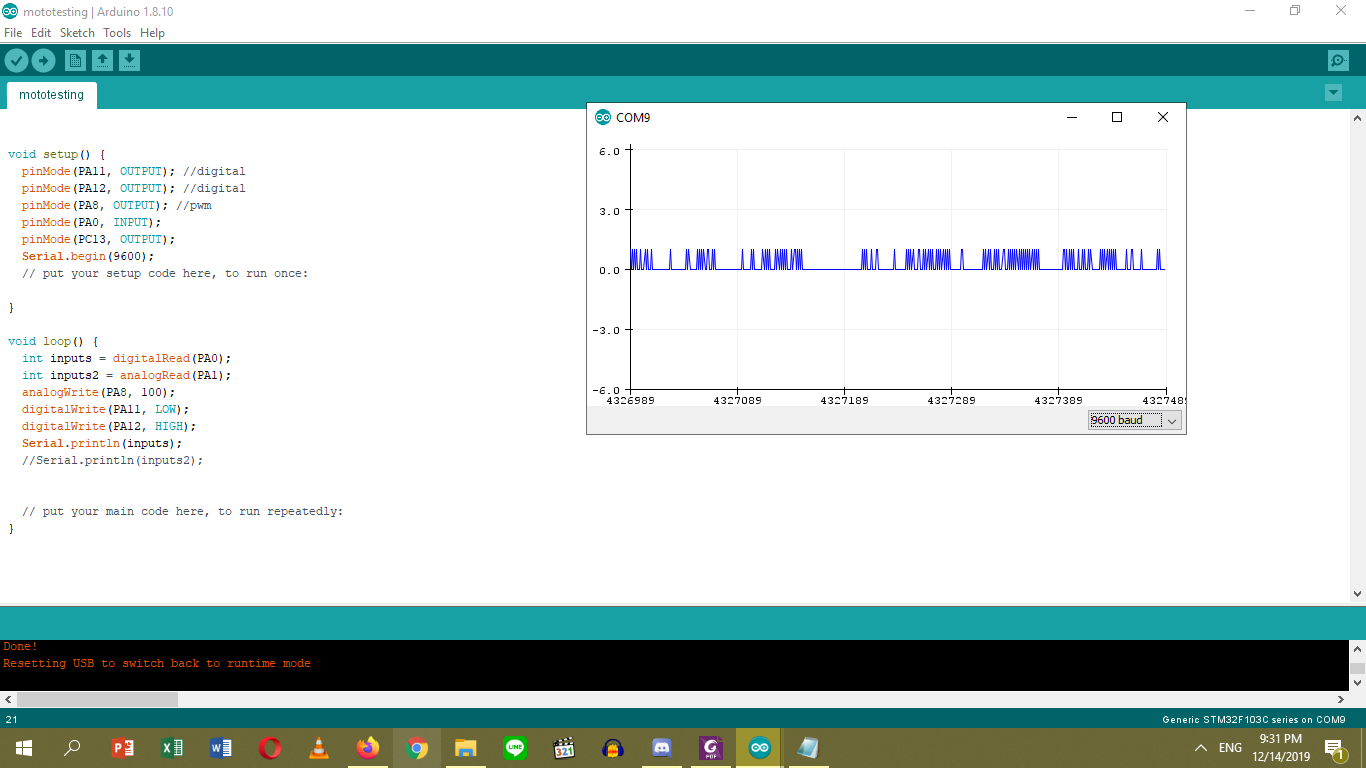Screen dimensions: 1366x768
Task: Open Windows search from the taskbar
Action: click(72, 748)
